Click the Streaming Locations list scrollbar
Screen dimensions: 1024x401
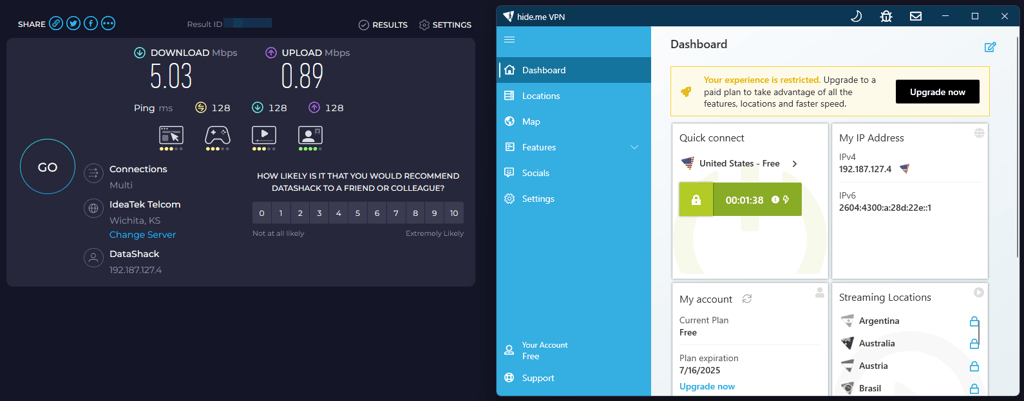tap(978, 332)
